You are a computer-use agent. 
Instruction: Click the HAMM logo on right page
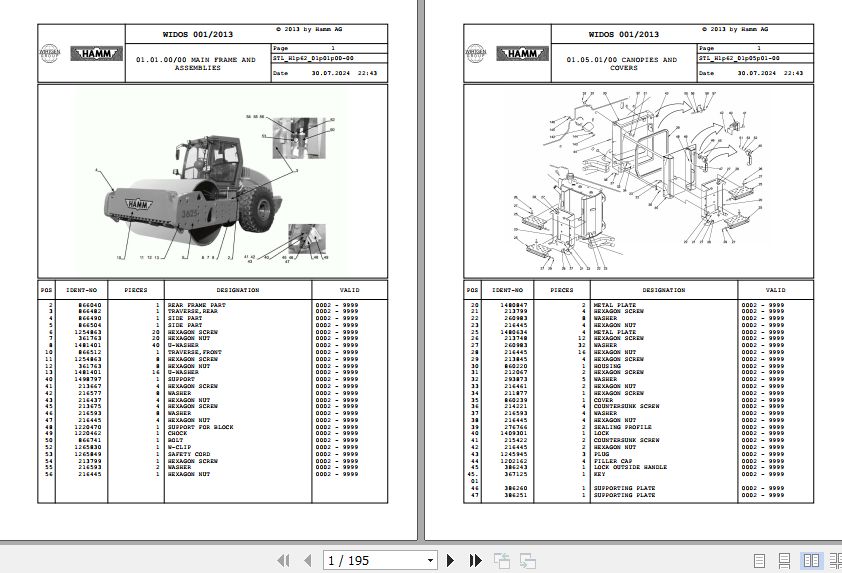tap(522, 54)
